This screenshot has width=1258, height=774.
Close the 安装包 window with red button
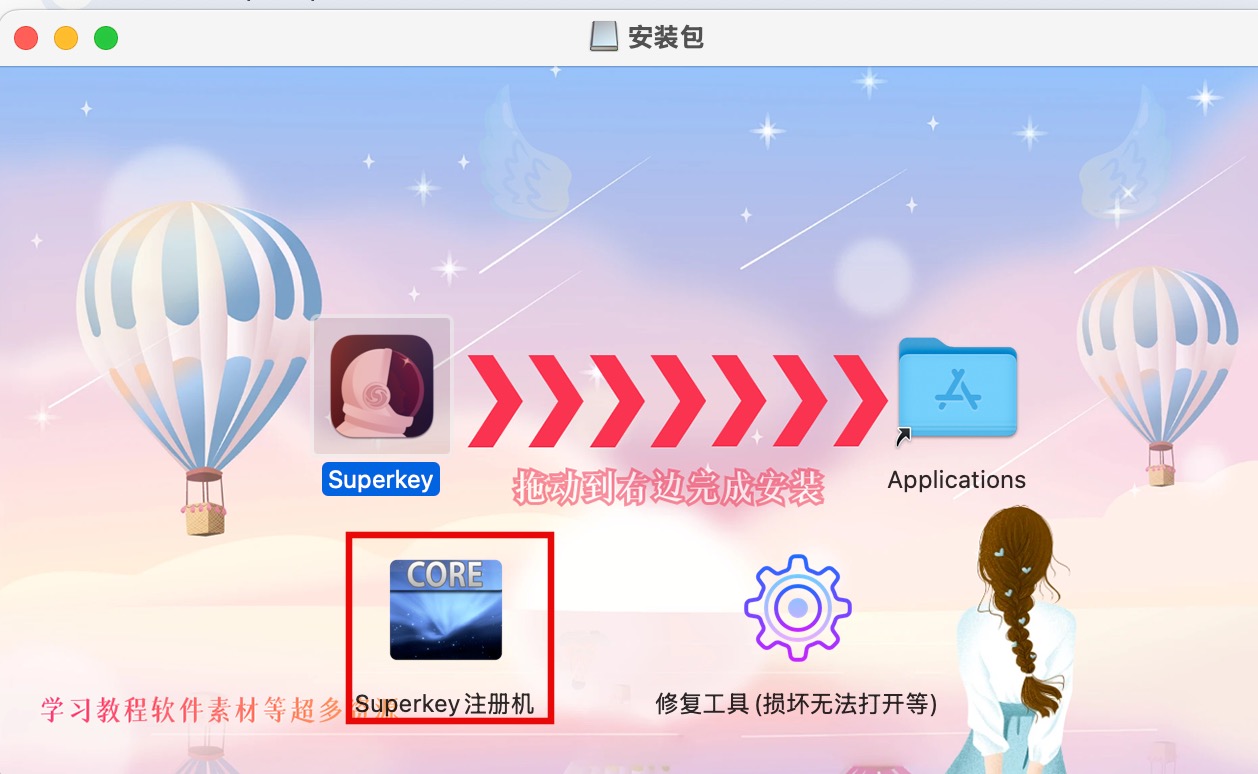click(x=26, y=38)
